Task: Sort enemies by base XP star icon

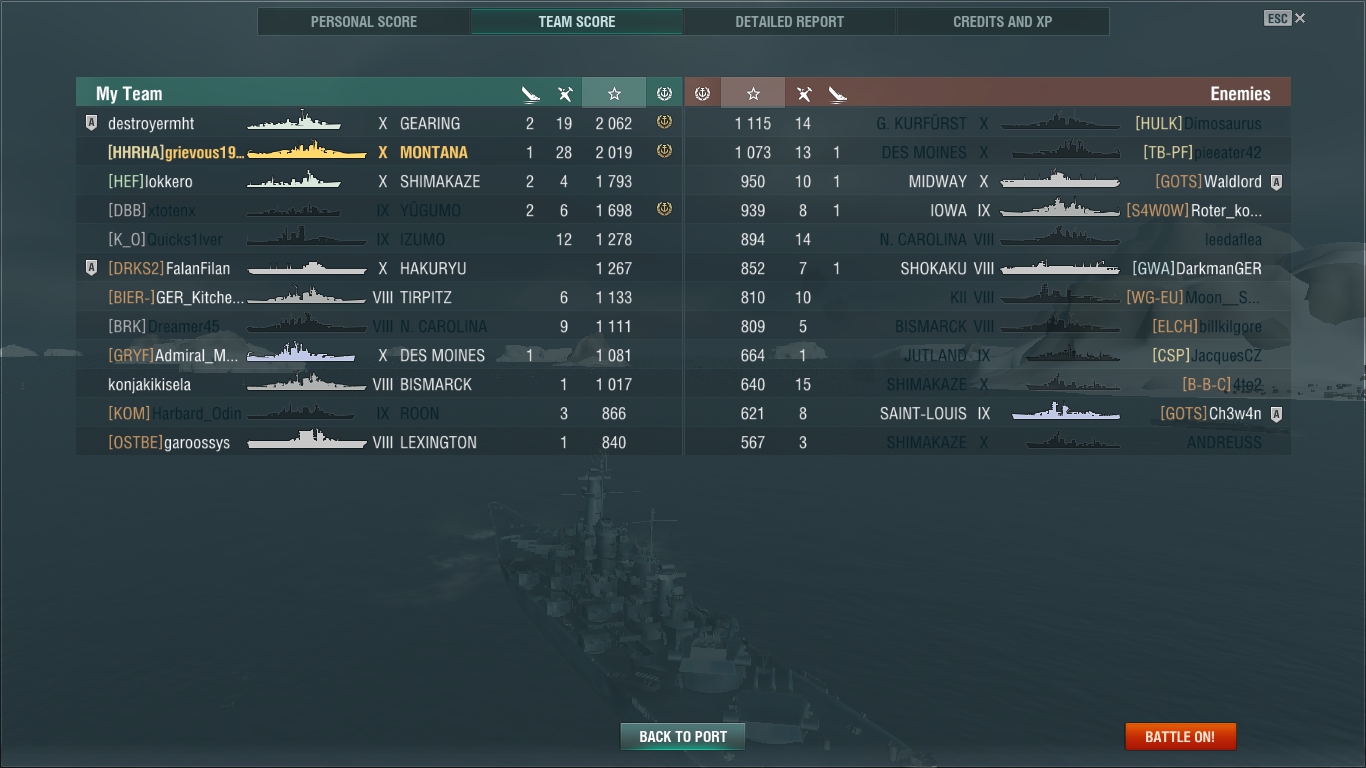Action: click(x=753, y=93)
